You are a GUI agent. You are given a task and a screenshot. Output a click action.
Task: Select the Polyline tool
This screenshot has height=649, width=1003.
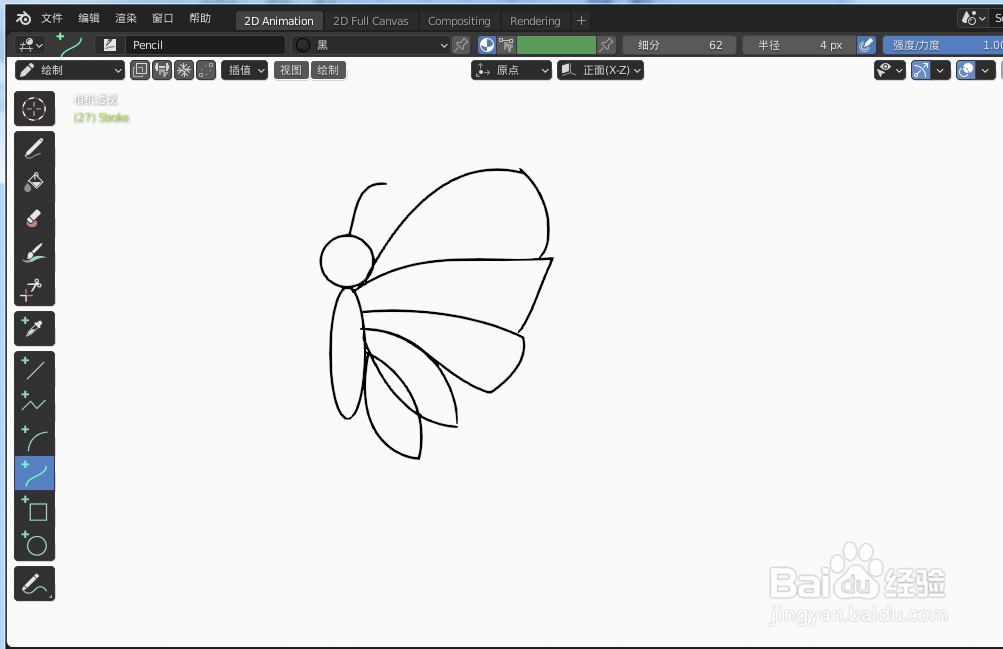tap(35, 403)
